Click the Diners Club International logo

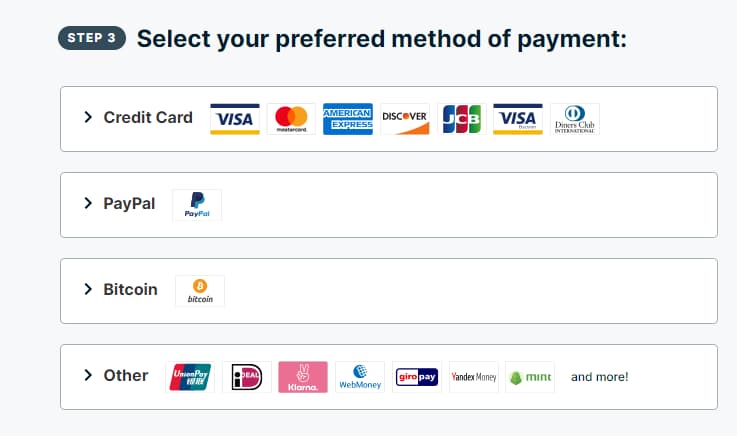coord(575,119)
